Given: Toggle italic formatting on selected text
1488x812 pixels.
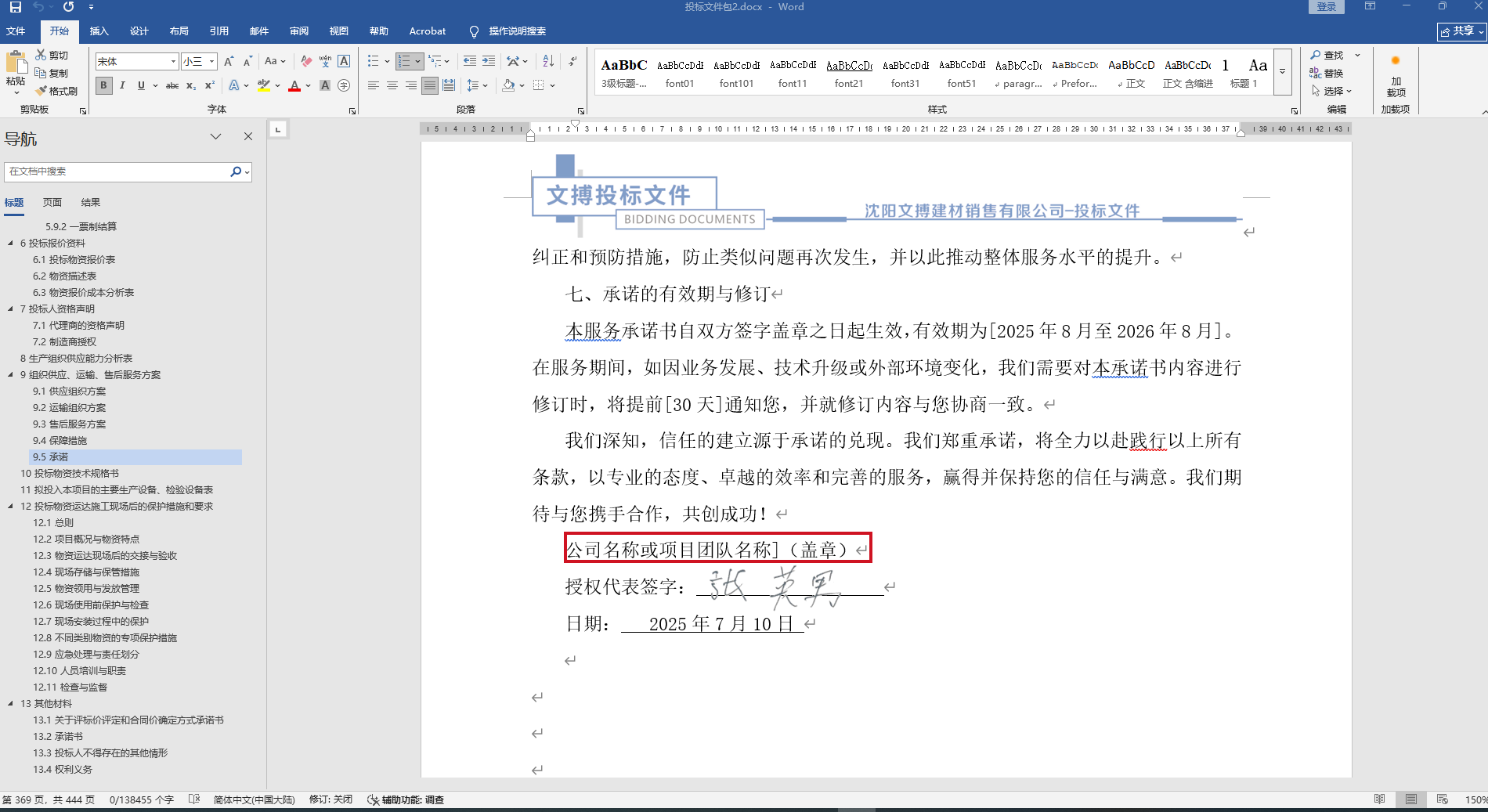Looking at the screenshot, I should pos(122,85).
